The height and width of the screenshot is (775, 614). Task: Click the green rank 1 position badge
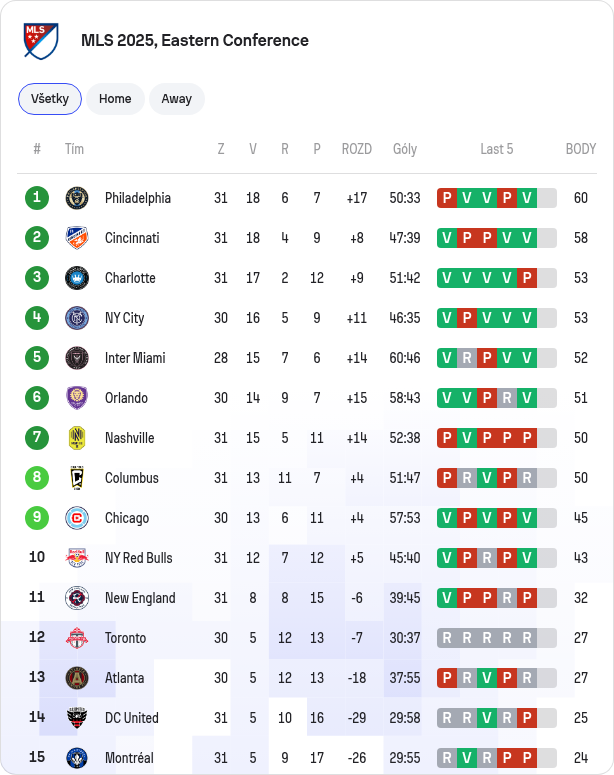pyautogui.click(x=37, y=198)
